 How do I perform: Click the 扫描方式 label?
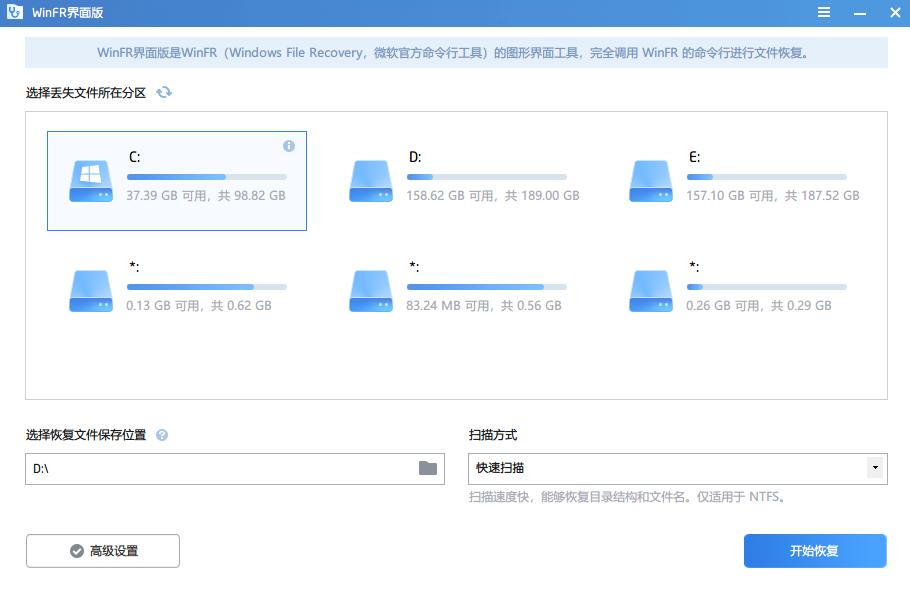pos(493,435)
